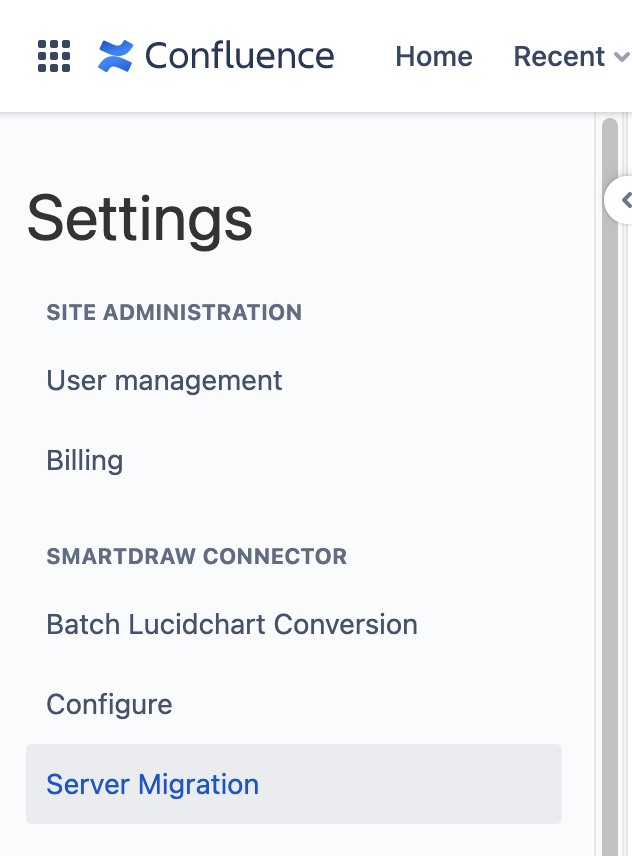Open the app switcher grid icon
This screenshot has height=856, width=632.
(x=54, y=56)
